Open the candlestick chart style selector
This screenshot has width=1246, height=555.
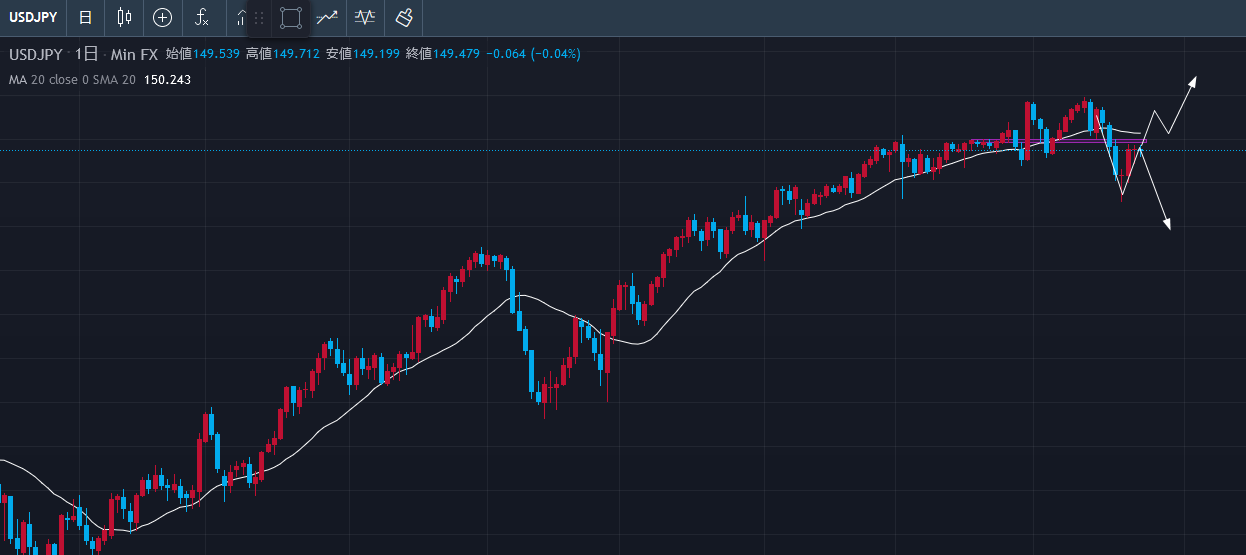[124, 17]
